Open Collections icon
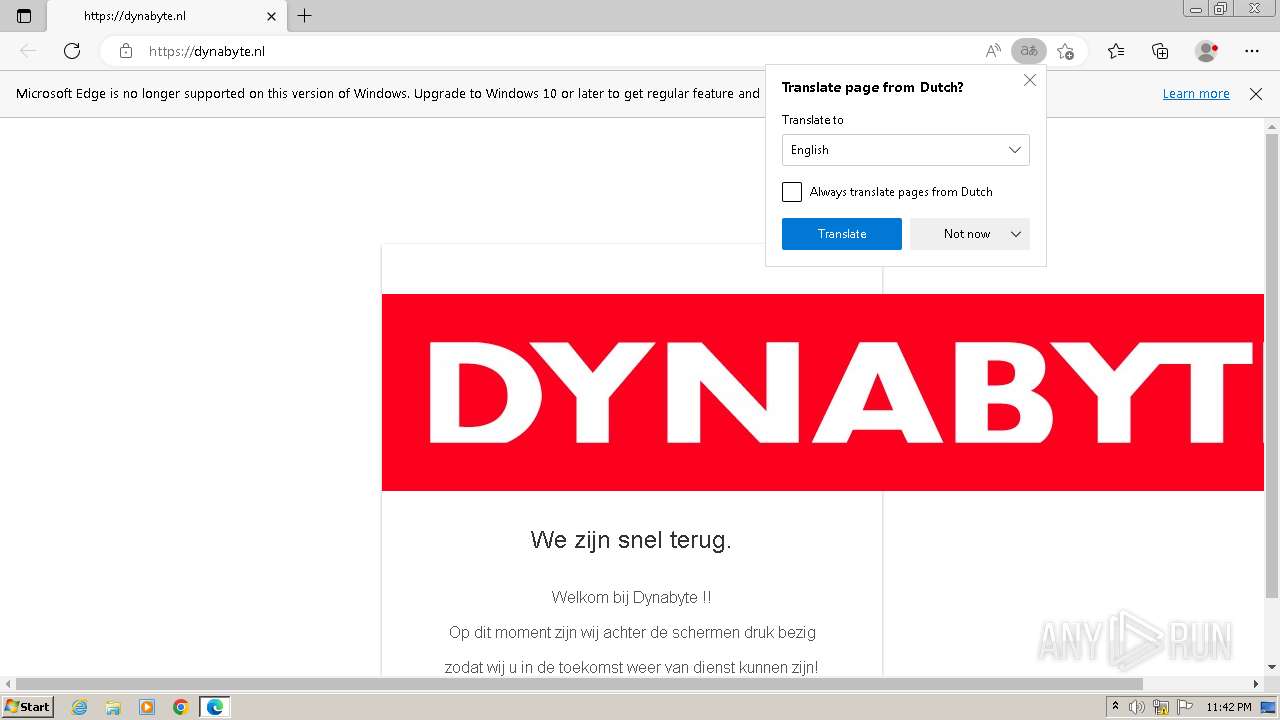Screen dimensions: 1280x720 point(1160,51)
